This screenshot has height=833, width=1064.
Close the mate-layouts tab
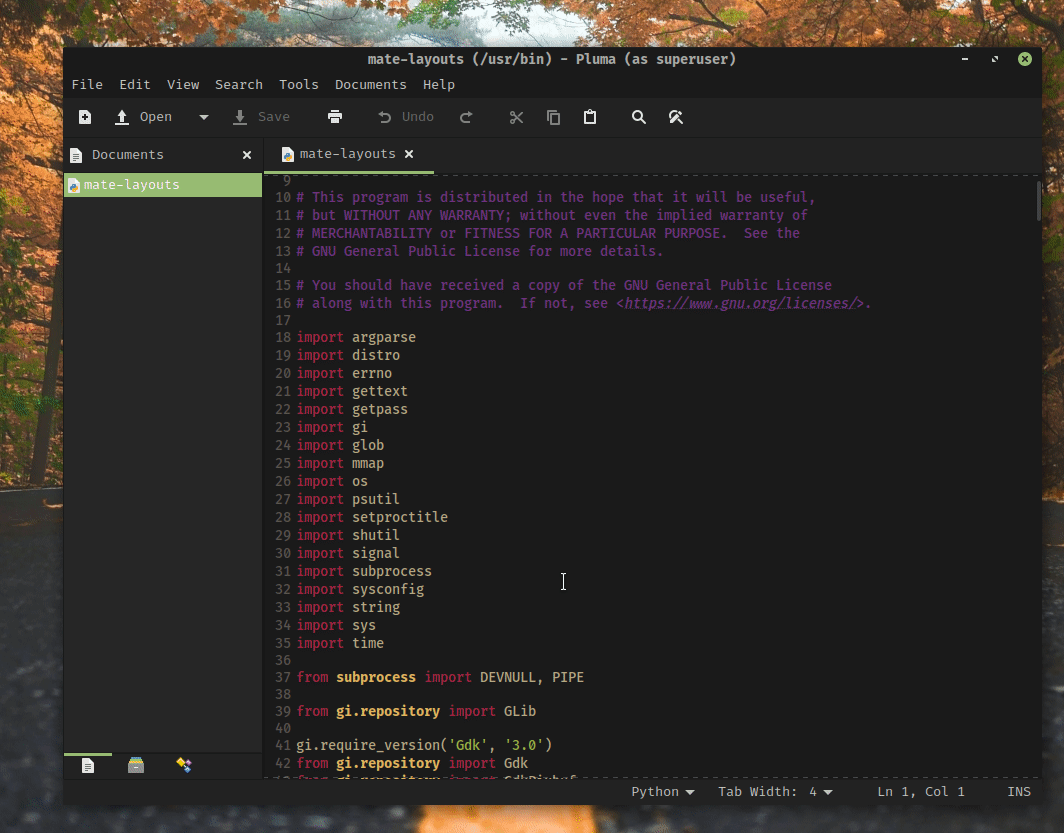(x=409, y=154)
